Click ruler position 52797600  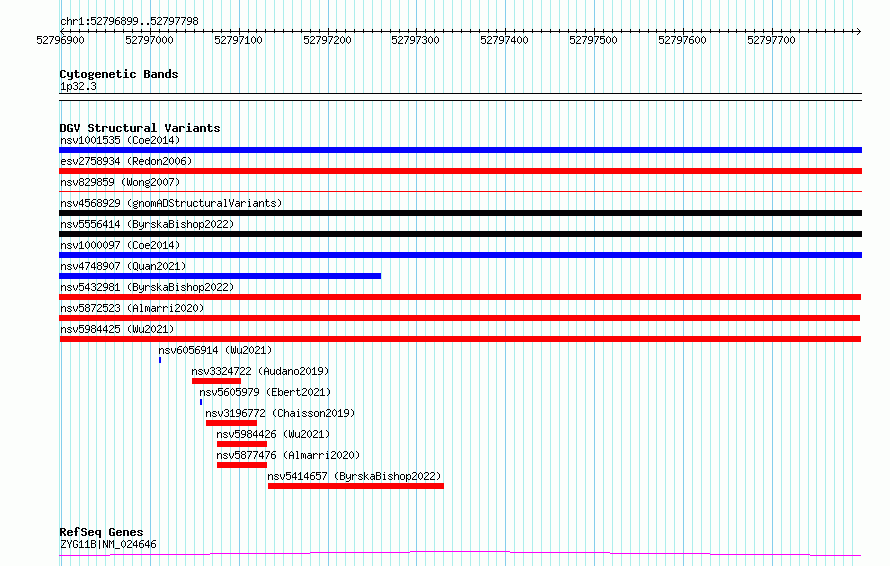click(682, 40)
